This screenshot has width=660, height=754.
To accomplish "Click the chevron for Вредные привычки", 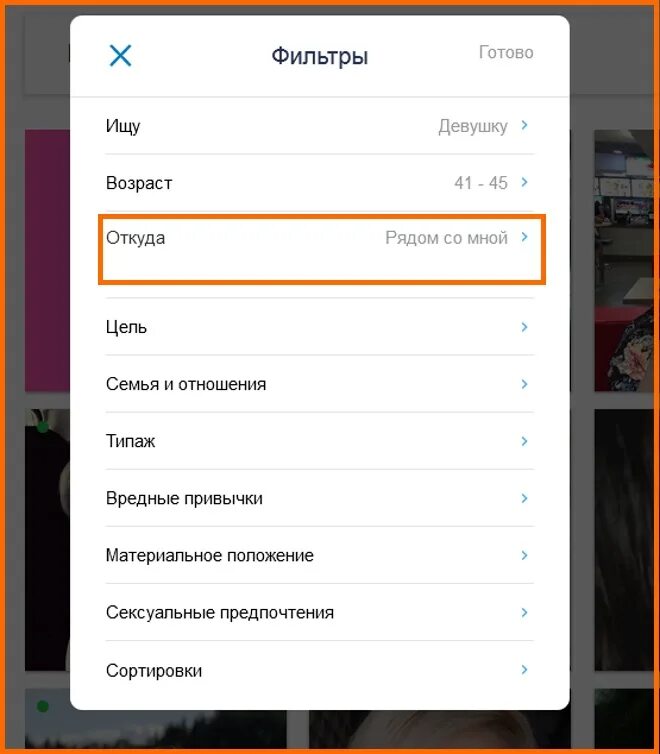I will coord(524,498).
